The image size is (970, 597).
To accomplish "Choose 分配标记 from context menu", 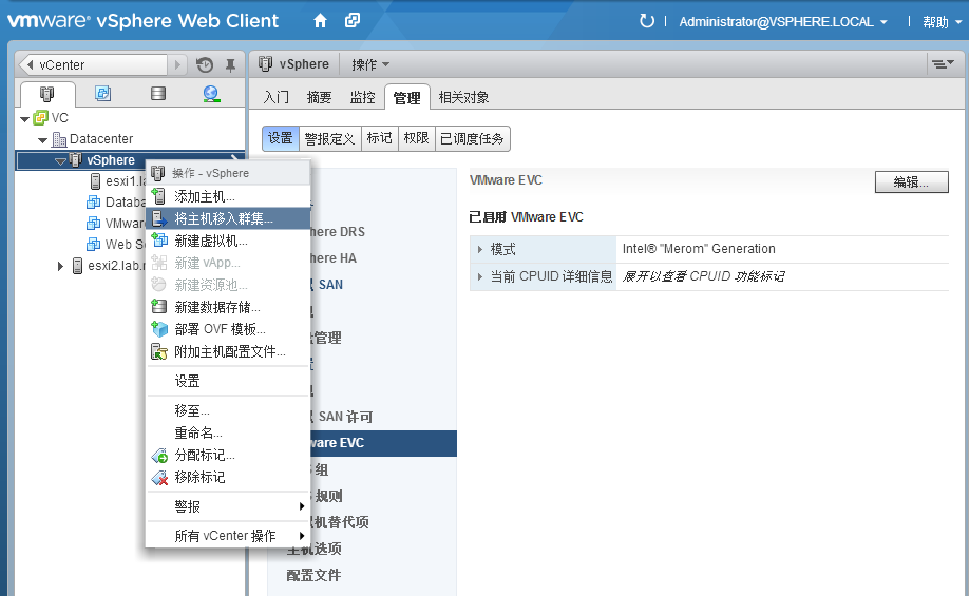I will 228,455.
